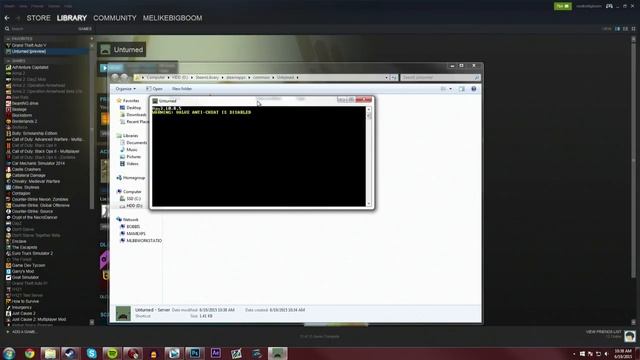
Task: Click New folder in Explorer toolbar
Action: coord(182,89)
